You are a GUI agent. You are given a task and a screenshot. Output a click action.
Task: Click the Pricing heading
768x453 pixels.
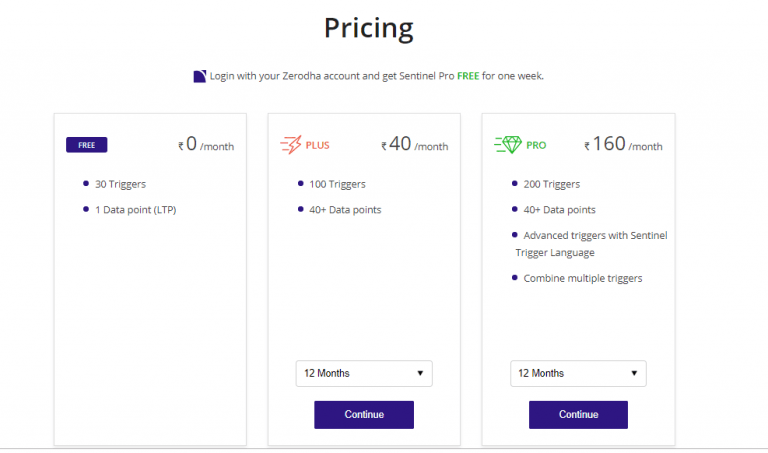(368, 28)
